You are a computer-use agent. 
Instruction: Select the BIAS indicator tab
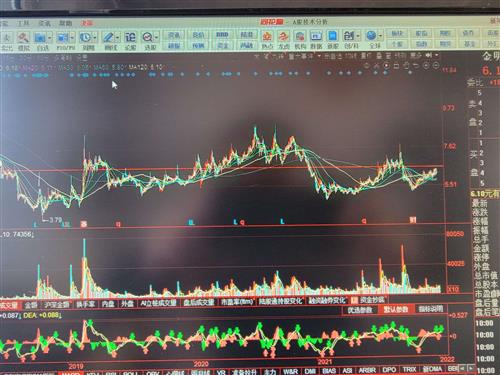click(x=329, y=371)
